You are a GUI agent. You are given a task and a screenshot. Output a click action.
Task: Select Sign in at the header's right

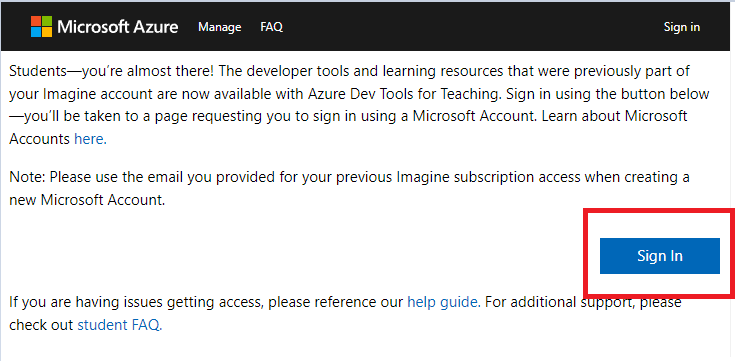click(x=682, y=27)
